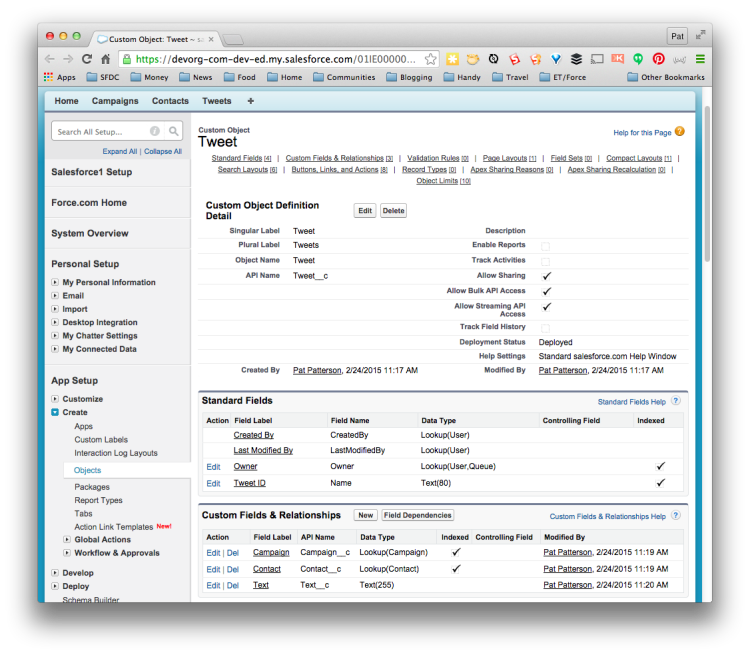Click the cast screen extension icon
Image resolution: width=750 pixels, height=655 pixels.
point(597,59)
